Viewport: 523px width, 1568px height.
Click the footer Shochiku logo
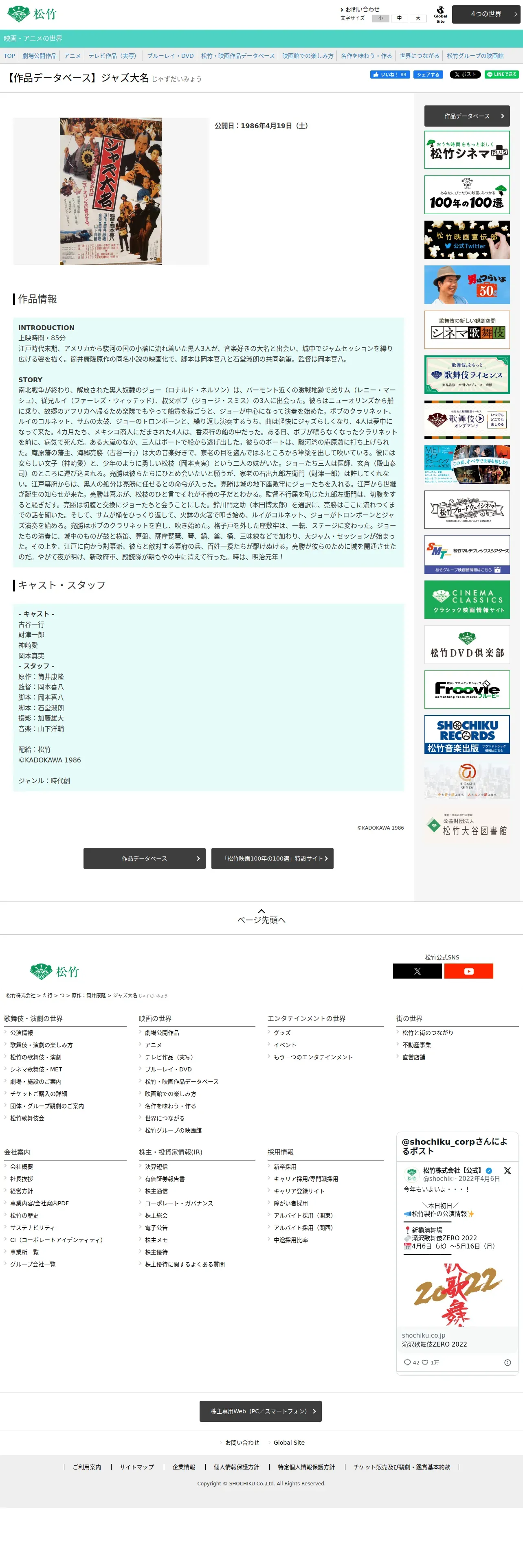coord(54,972)
